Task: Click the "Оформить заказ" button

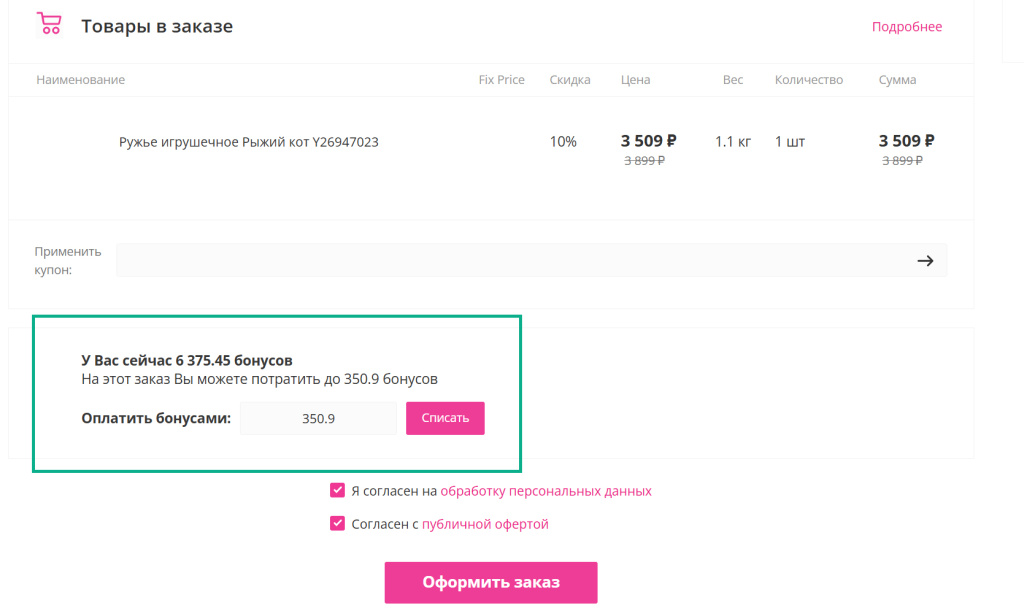Action: coord(490,582)
